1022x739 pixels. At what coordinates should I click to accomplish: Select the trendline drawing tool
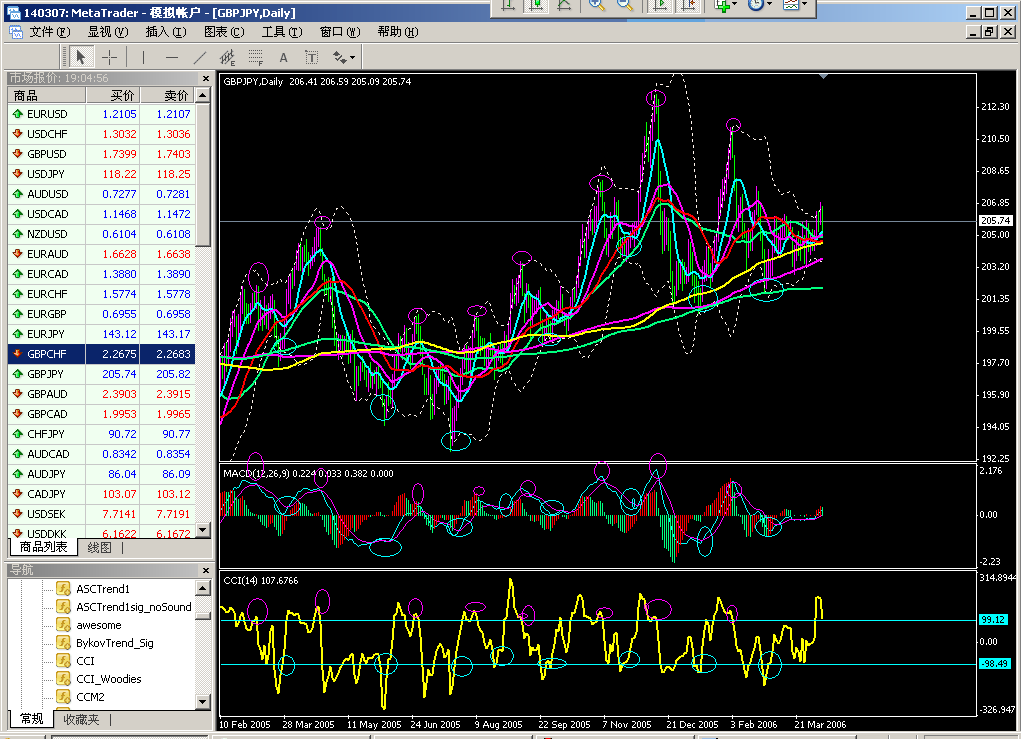click(x=199, y=57)
